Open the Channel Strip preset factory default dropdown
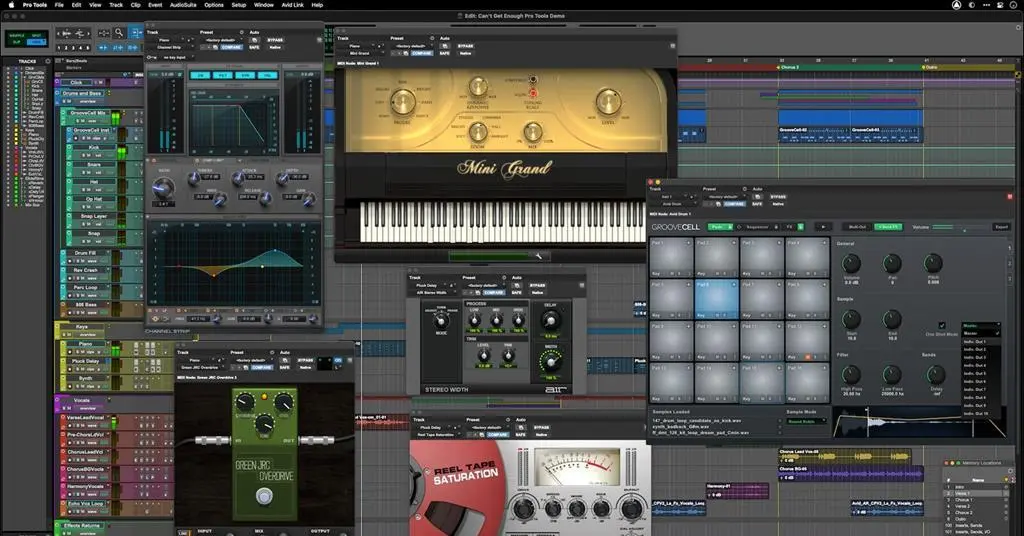1024x536 pixels. point(221,40)
